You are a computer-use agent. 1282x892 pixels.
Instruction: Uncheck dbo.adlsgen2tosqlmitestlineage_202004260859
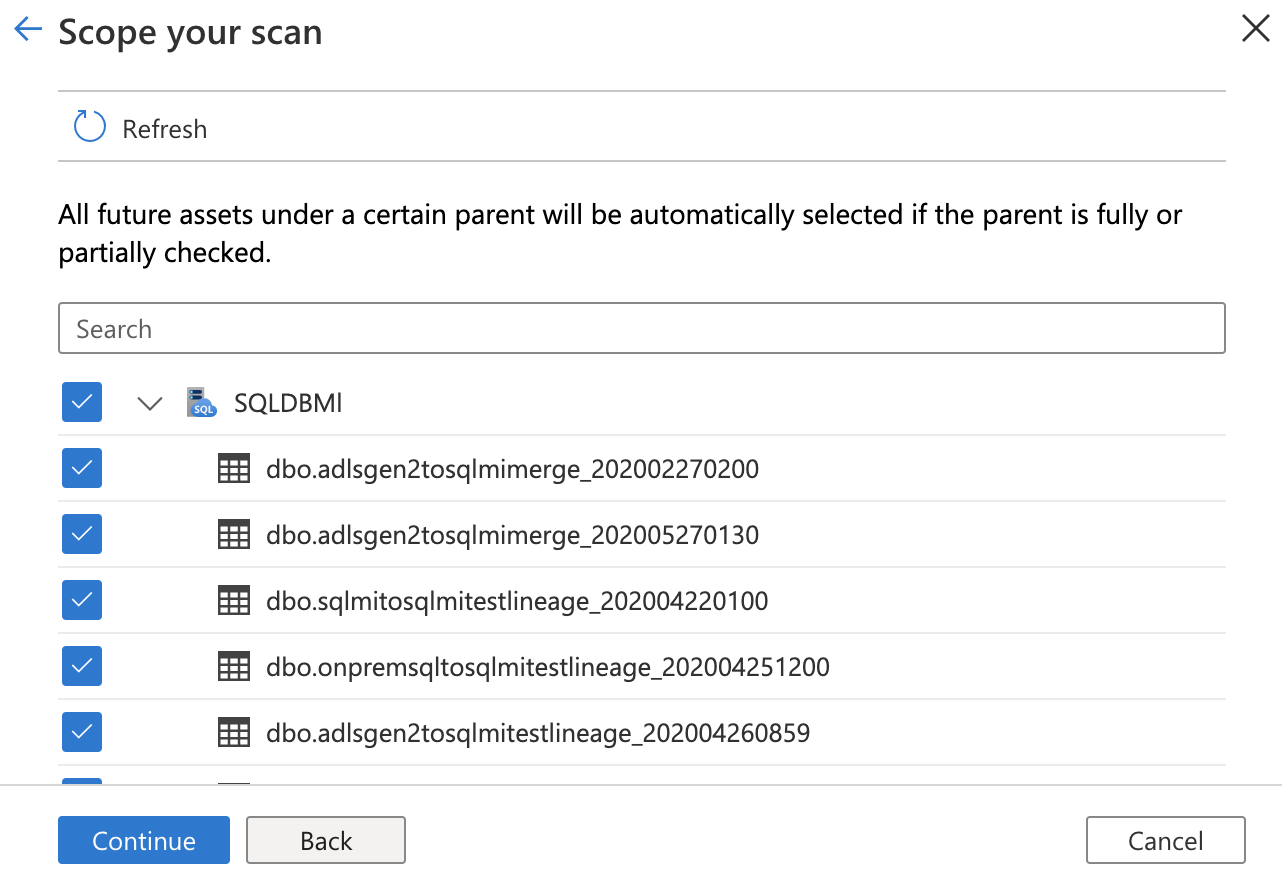81,732
